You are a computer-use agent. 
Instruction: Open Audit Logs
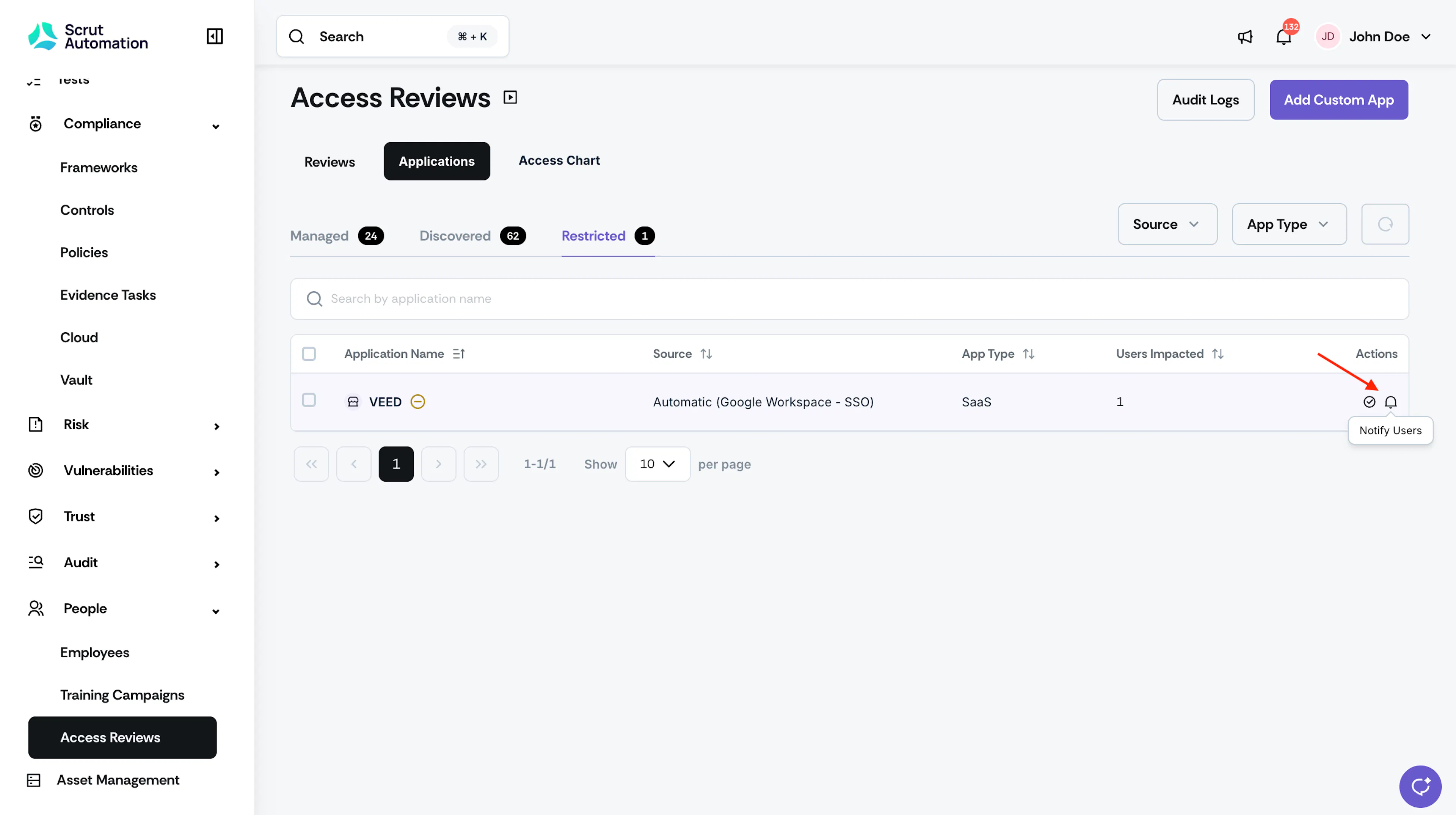(x=1205, y=99)
